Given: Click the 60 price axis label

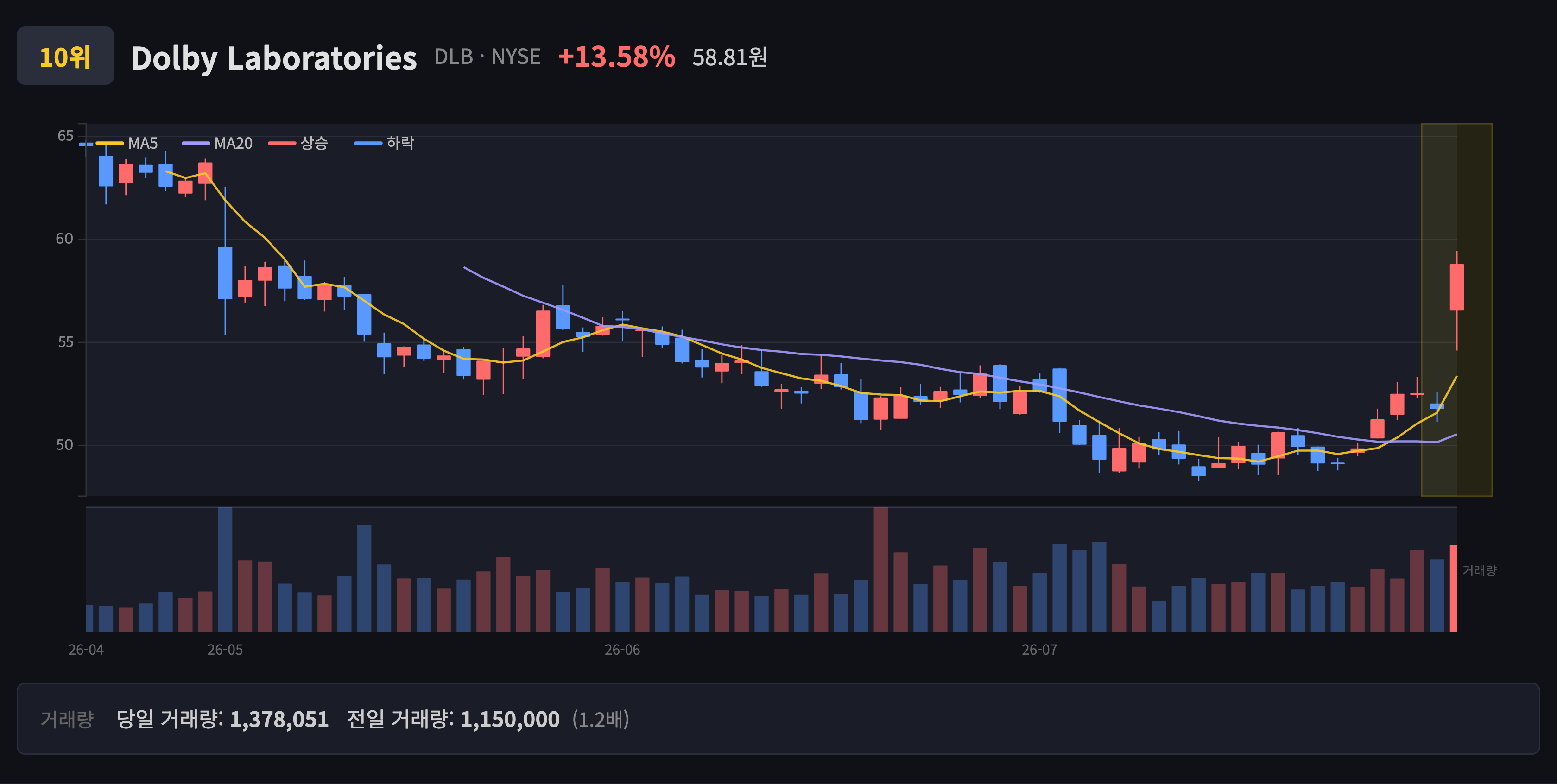Looking at the screenshot, I should (x=65, y=239).
